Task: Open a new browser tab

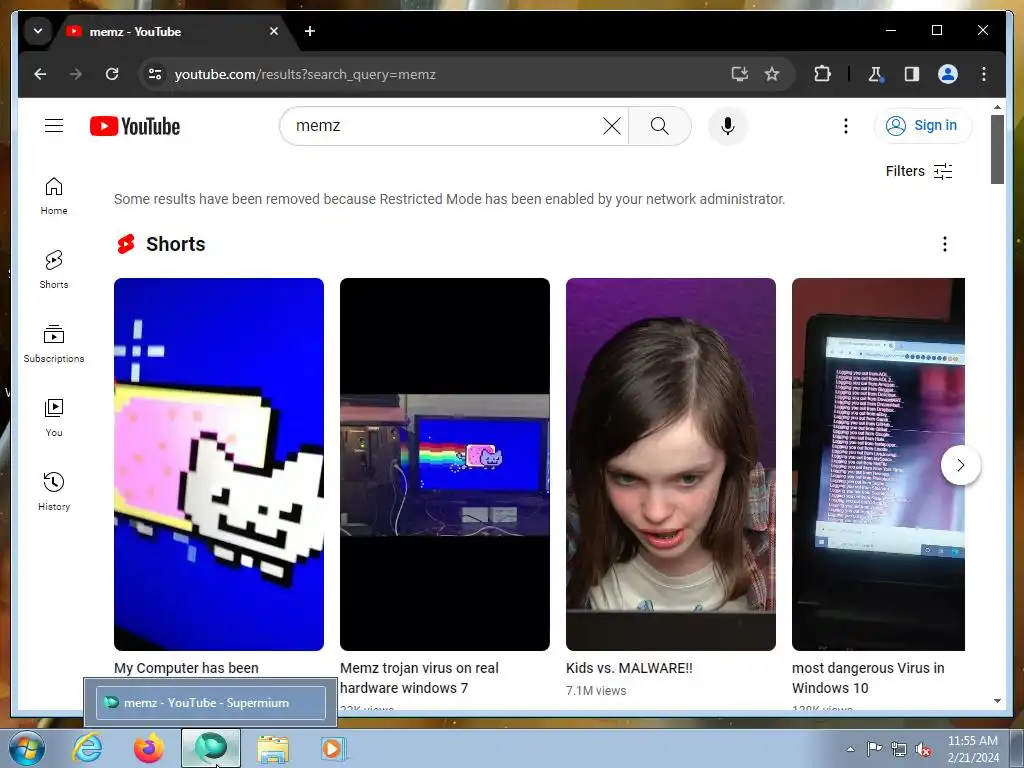Action: [x=310, y=31]
